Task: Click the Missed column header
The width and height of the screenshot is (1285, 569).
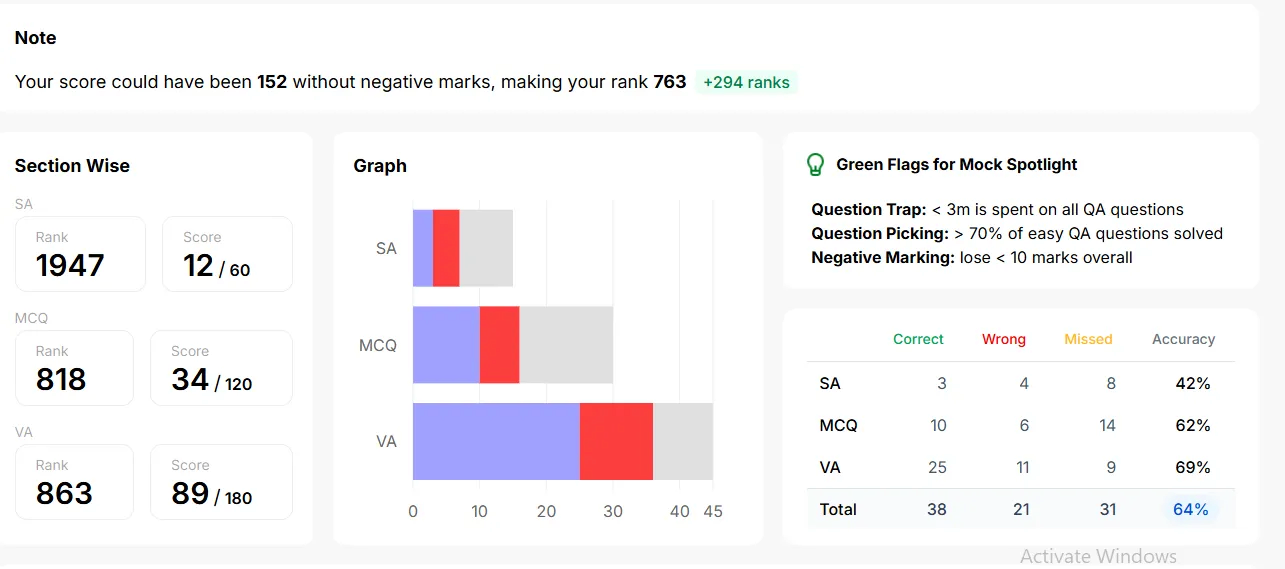Action: click(1088, 339)
